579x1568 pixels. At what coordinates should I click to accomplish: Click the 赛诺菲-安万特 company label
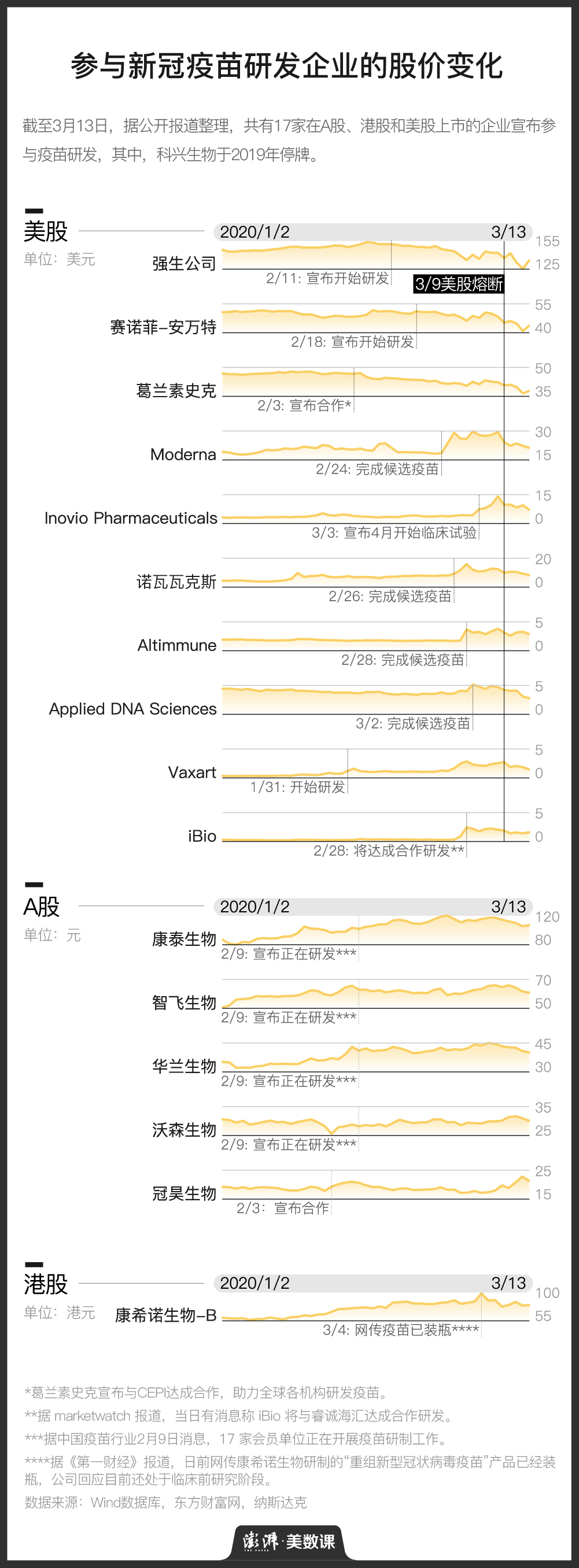pos(163,327)
